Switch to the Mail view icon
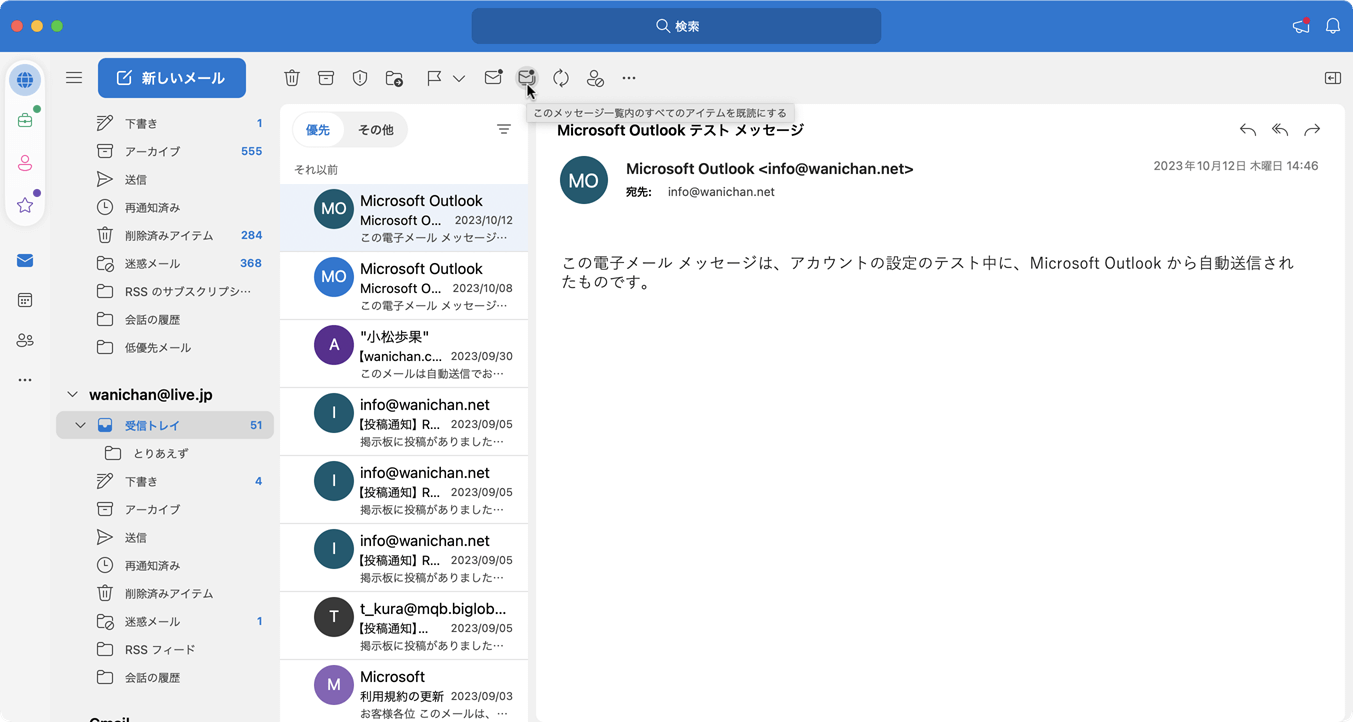The height and width of the screenshot is (722, 1353). (x=25, y=261)
